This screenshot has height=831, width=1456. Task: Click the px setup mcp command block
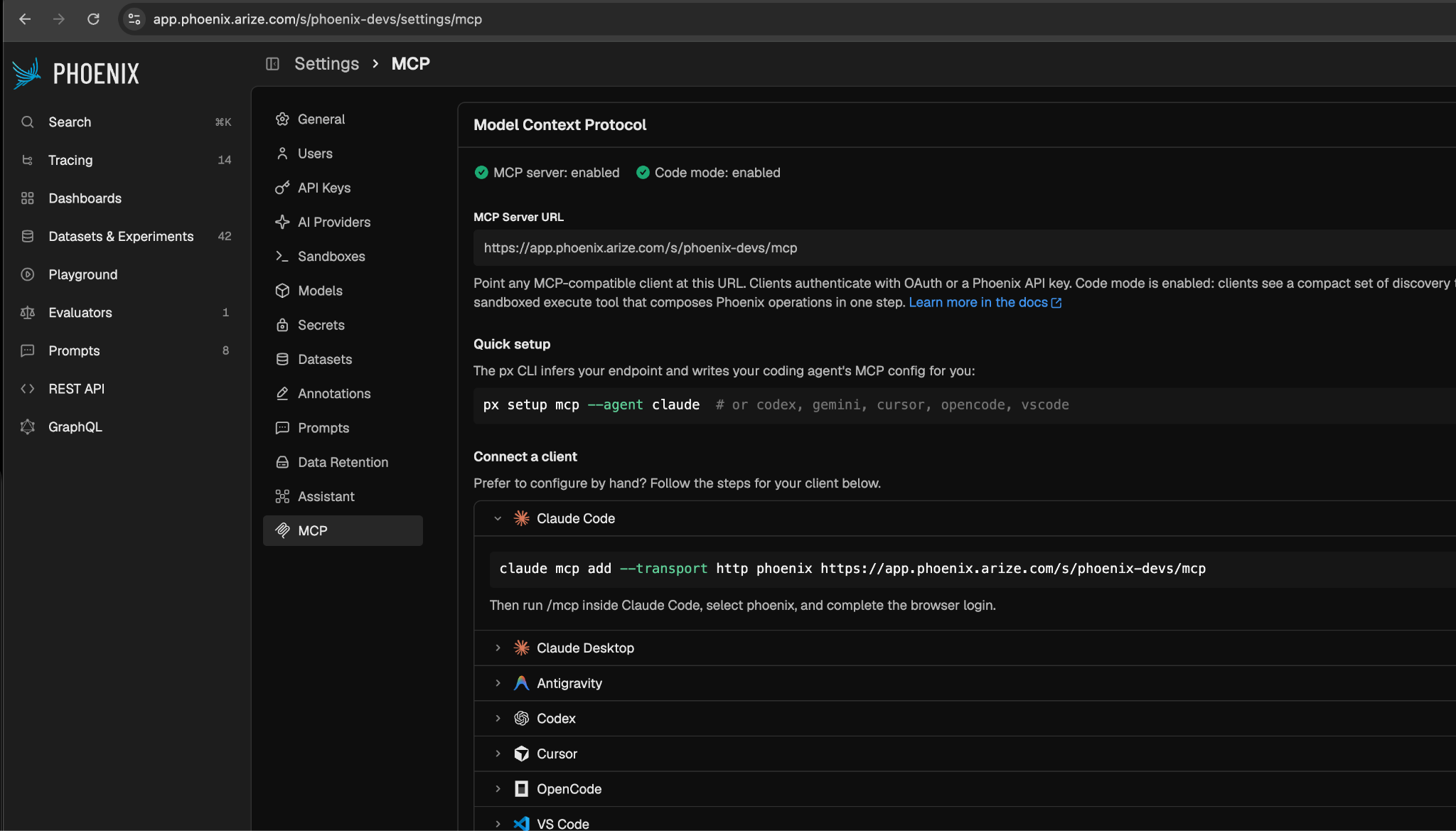point(964,405)
